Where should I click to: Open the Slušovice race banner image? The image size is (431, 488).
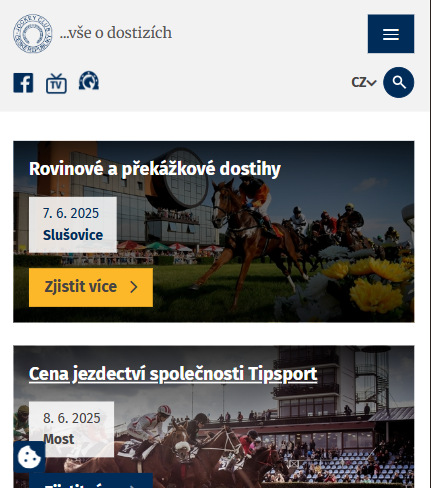(214, 232)
